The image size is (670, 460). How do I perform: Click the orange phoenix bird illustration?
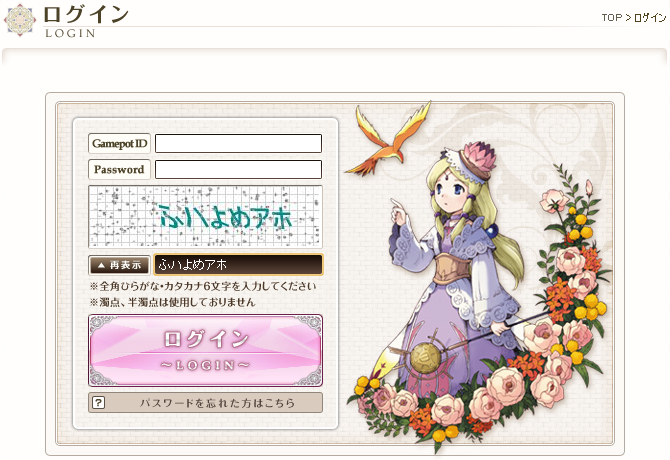point(388,138)
